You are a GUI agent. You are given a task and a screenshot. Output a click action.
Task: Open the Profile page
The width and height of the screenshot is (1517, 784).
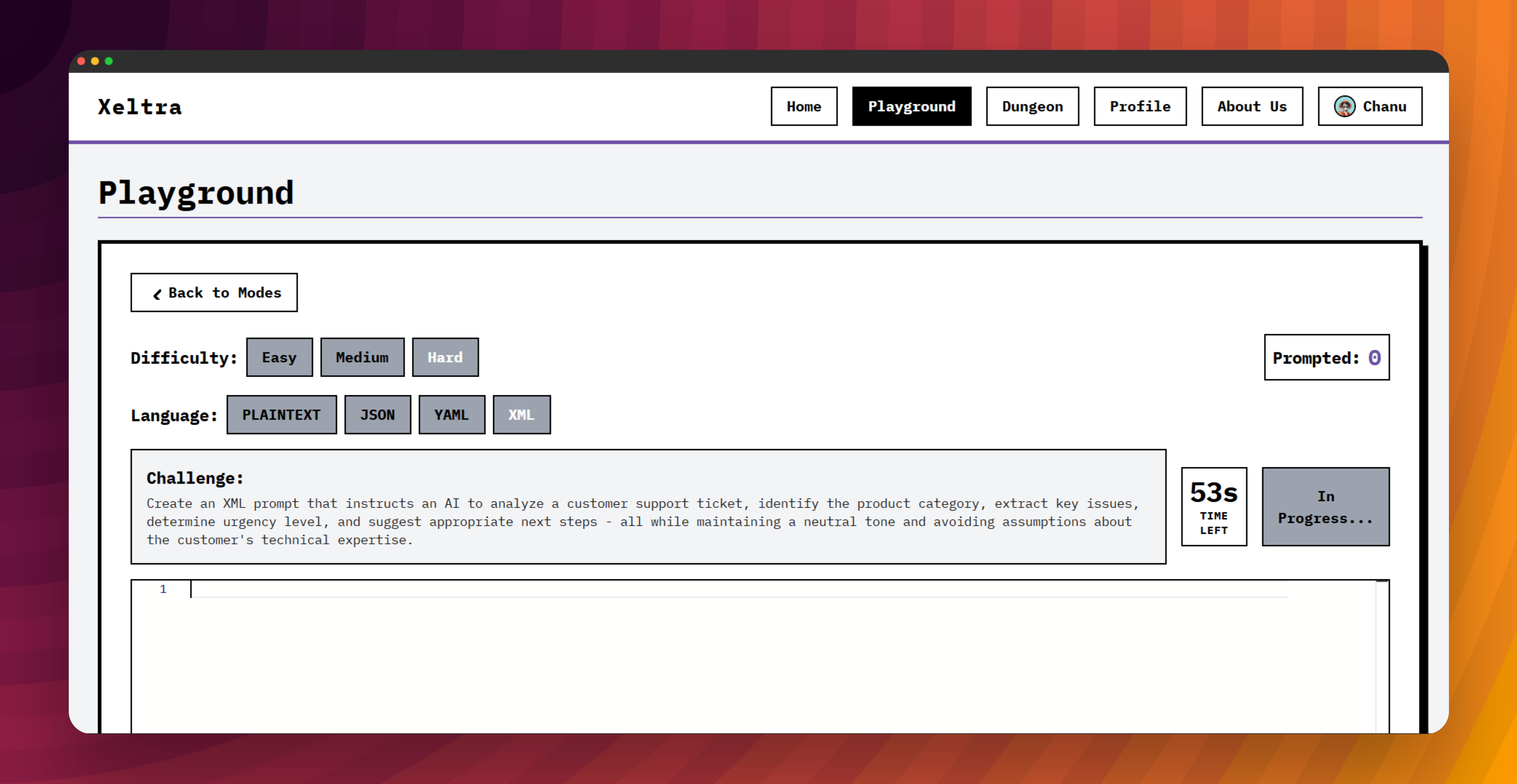tap(1140, 107)
